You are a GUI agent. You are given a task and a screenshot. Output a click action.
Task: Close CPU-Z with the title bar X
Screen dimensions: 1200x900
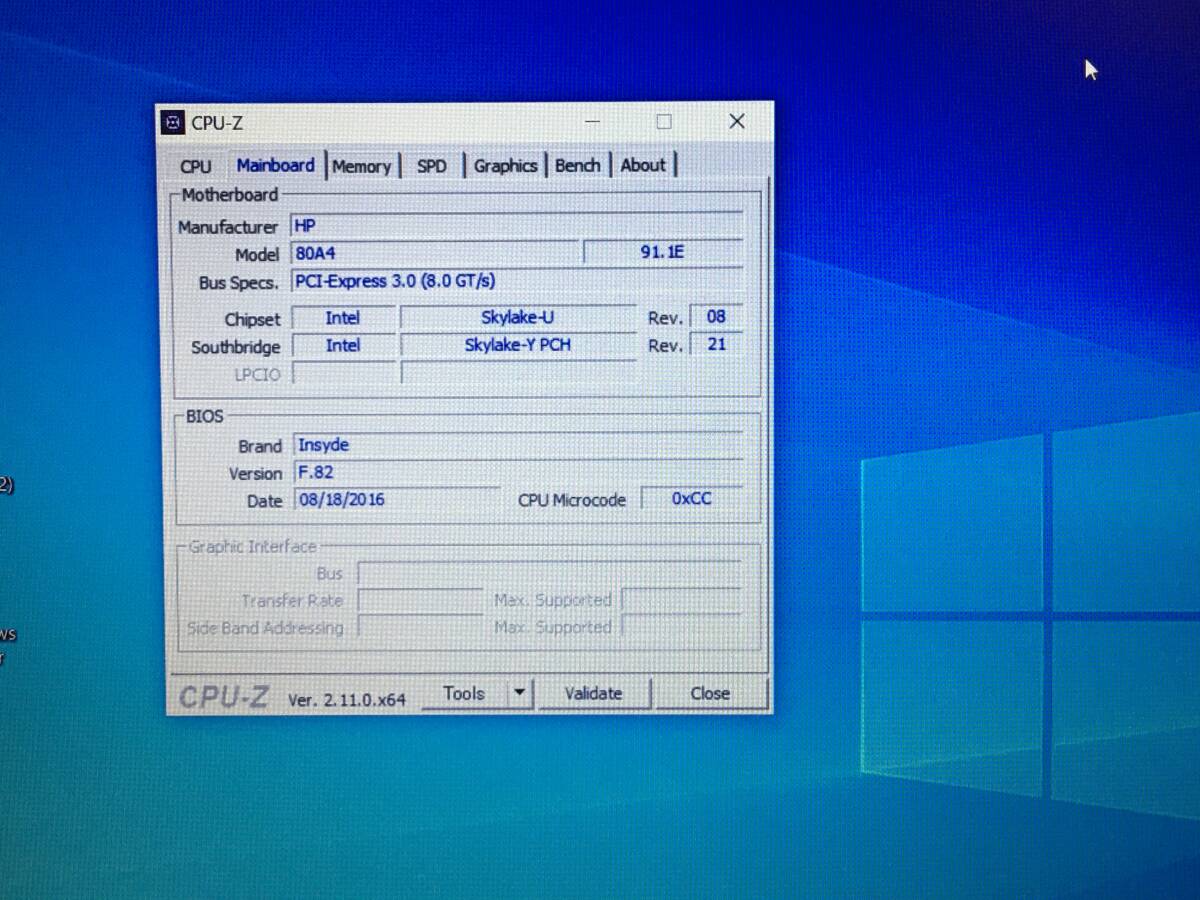point(737,121)
